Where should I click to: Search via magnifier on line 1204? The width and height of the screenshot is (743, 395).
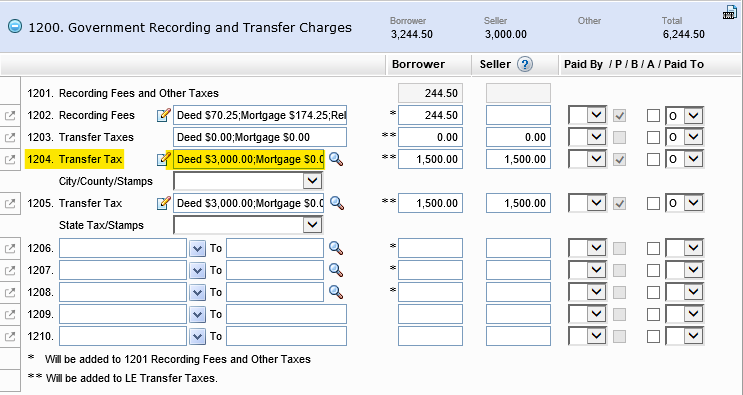coord(336,159)
